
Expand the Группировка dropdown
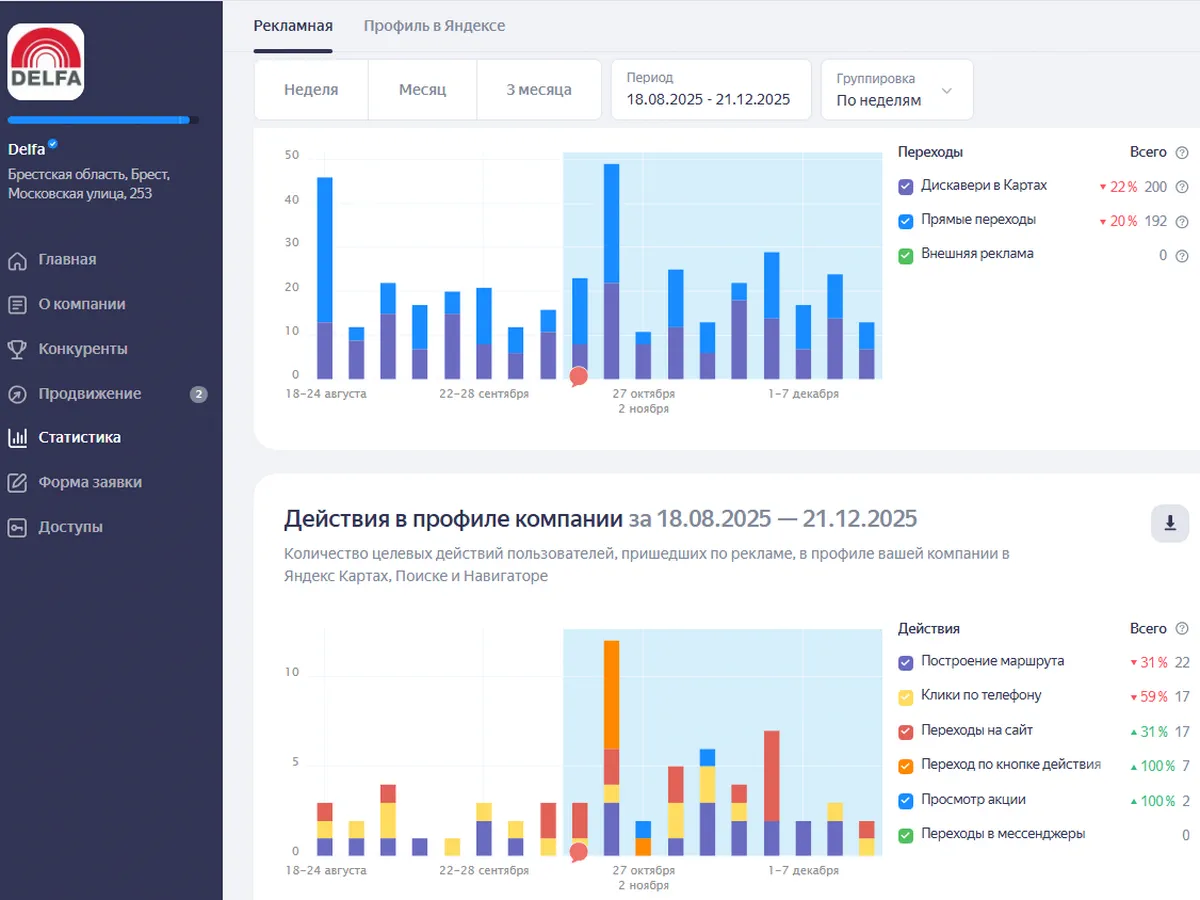[x=896, y=90]
